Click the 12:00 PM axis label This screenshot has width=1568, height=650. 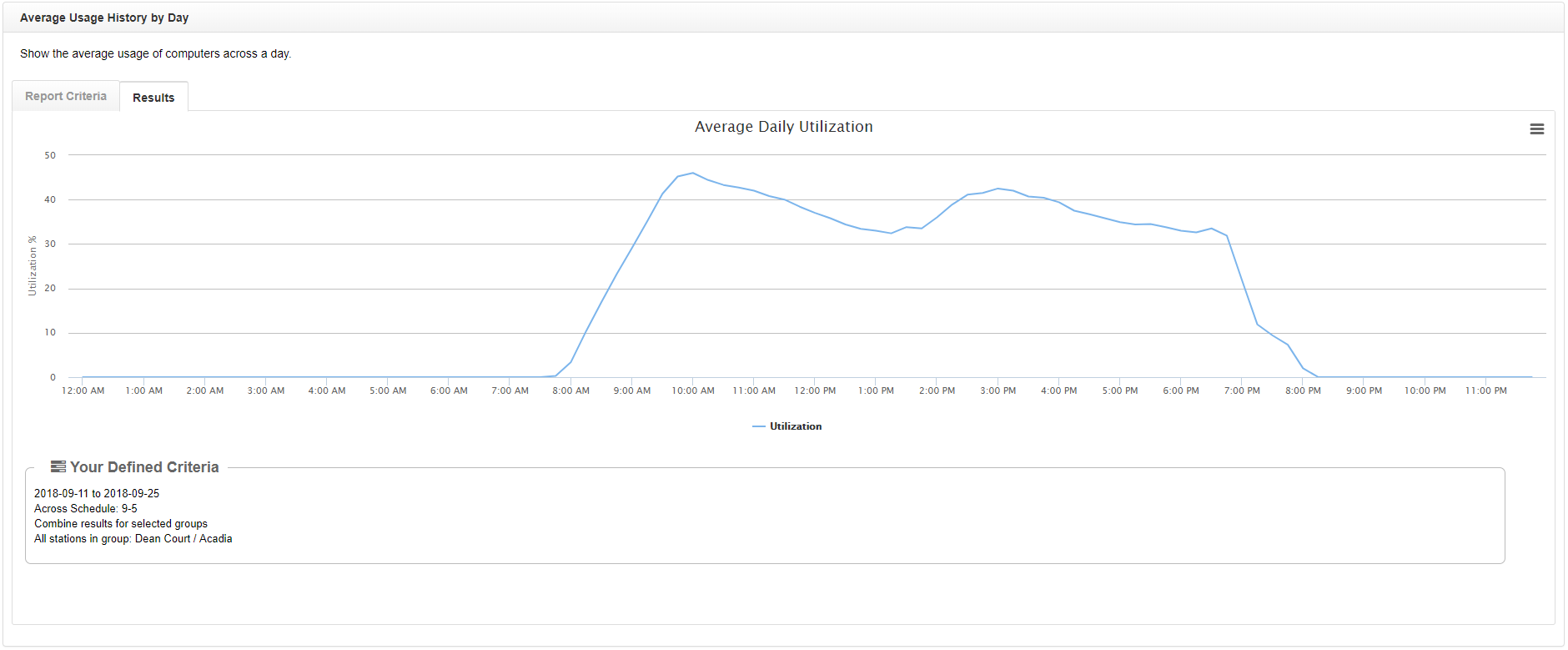pyautogui.click(x=815, y=391)
